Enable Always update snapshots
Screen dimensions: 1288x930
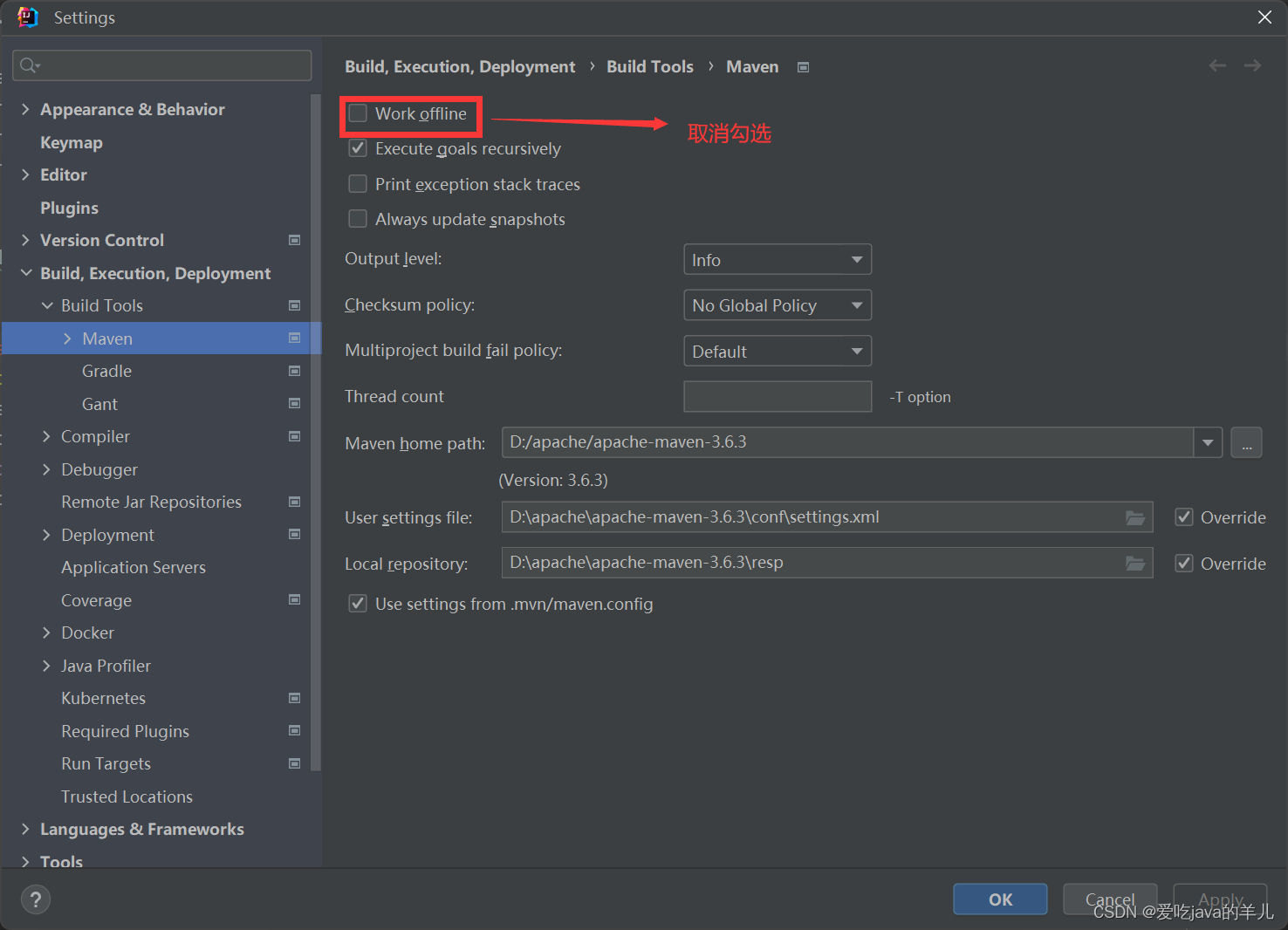pos(358,219)
